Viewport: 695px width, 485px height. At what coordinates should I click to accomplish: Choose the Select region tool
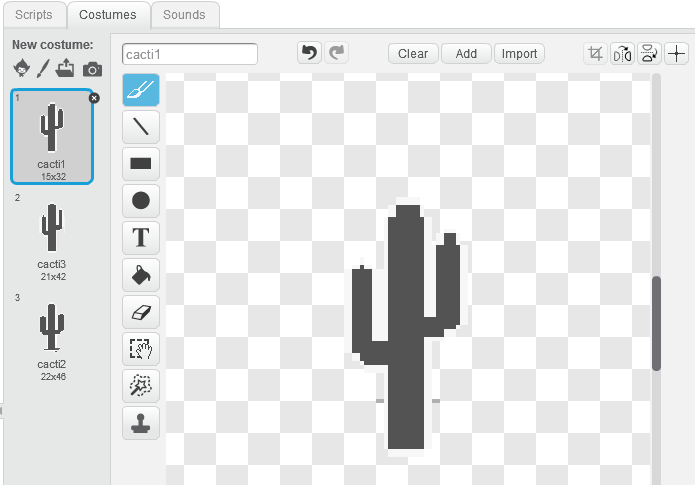pos(141,349)
